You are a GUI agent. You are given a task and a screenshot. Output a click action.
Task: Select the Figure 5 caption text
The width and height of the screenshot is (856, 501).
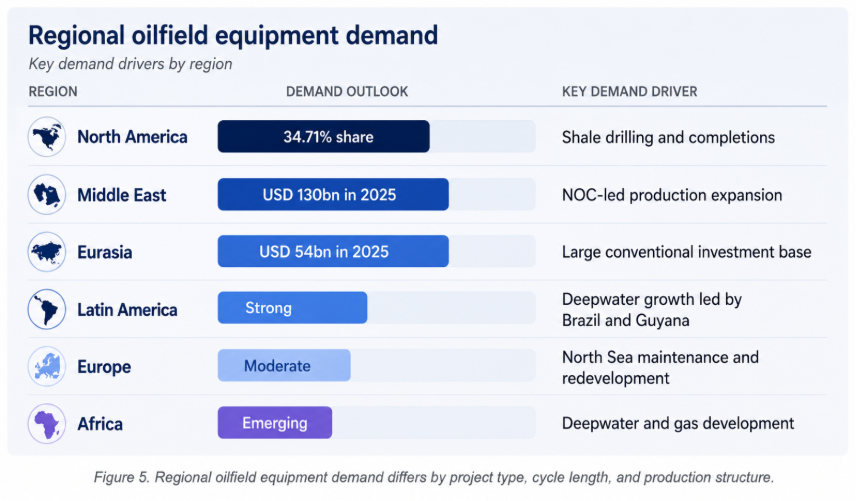click(434, 478)
